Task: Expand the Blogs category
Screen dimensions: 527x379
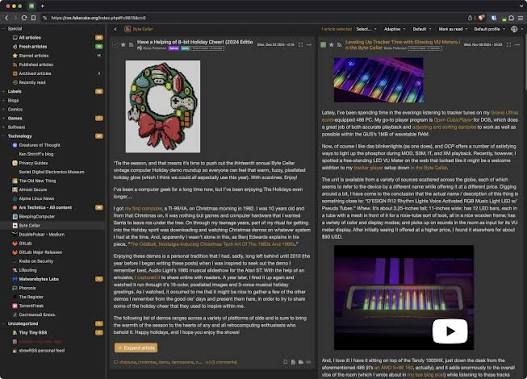Action: coord(3,100)
